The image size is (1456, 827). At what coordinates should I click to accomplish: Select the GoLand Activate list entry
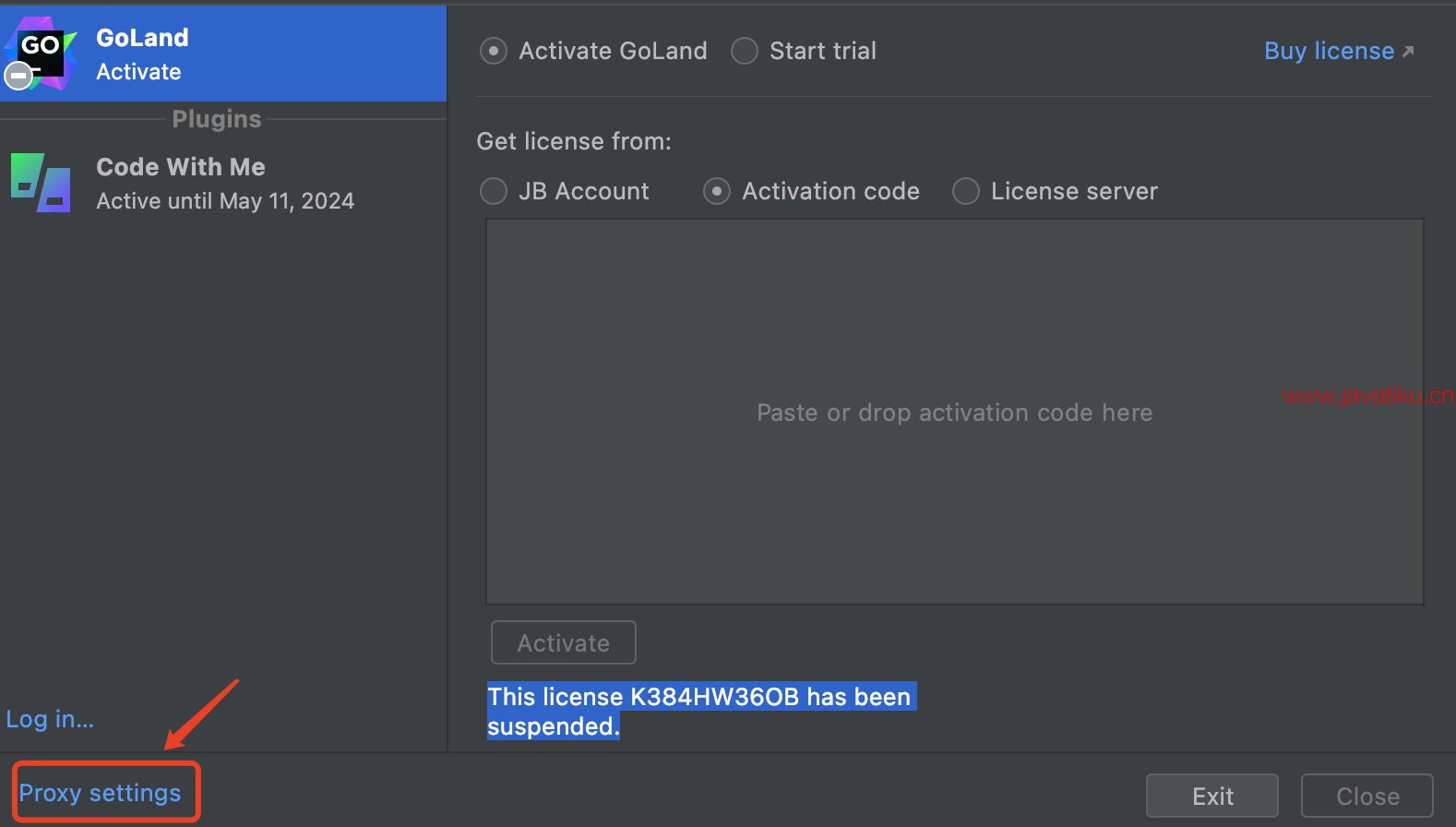pyautogui.click(x=223, y=54)
